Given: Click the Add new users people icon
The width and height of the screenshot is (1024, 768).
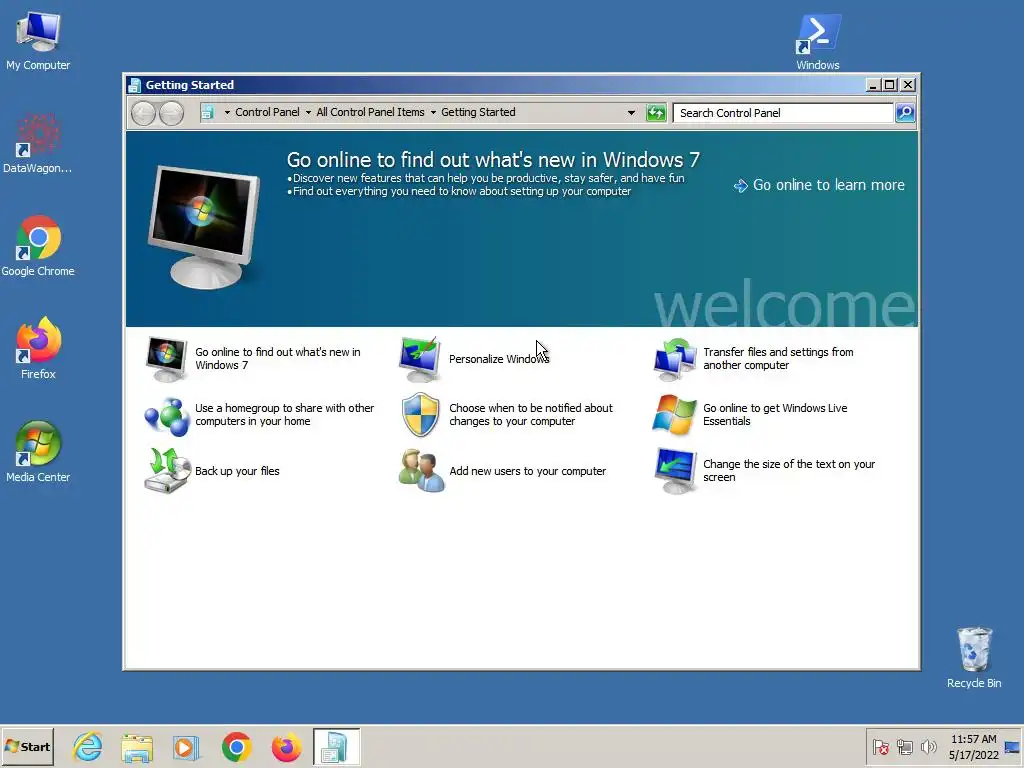Looking at the screenshot, I should click(421, 470).
